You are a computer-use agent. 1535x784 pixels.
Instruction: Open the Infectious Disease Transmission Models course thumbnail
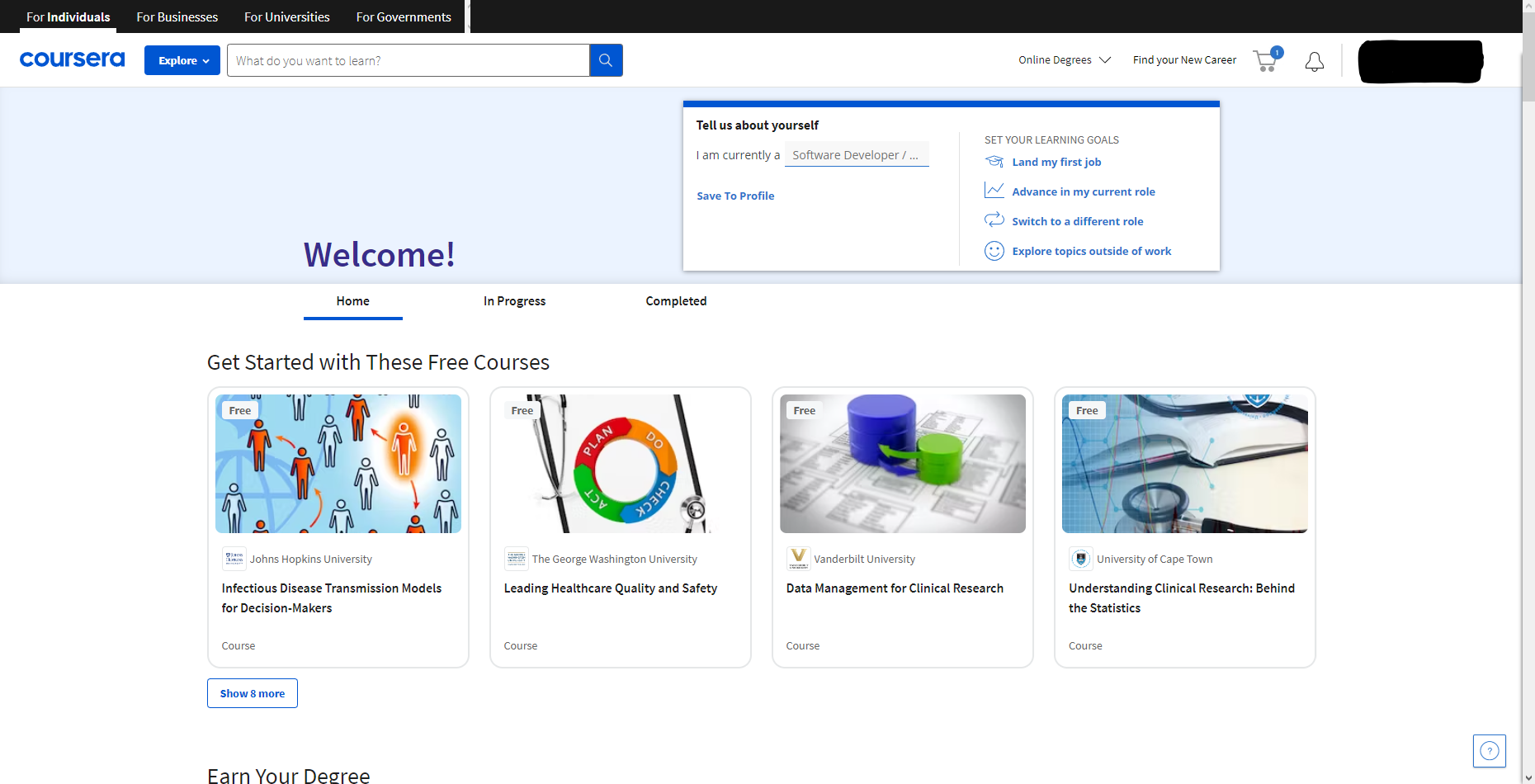point(338,464)
